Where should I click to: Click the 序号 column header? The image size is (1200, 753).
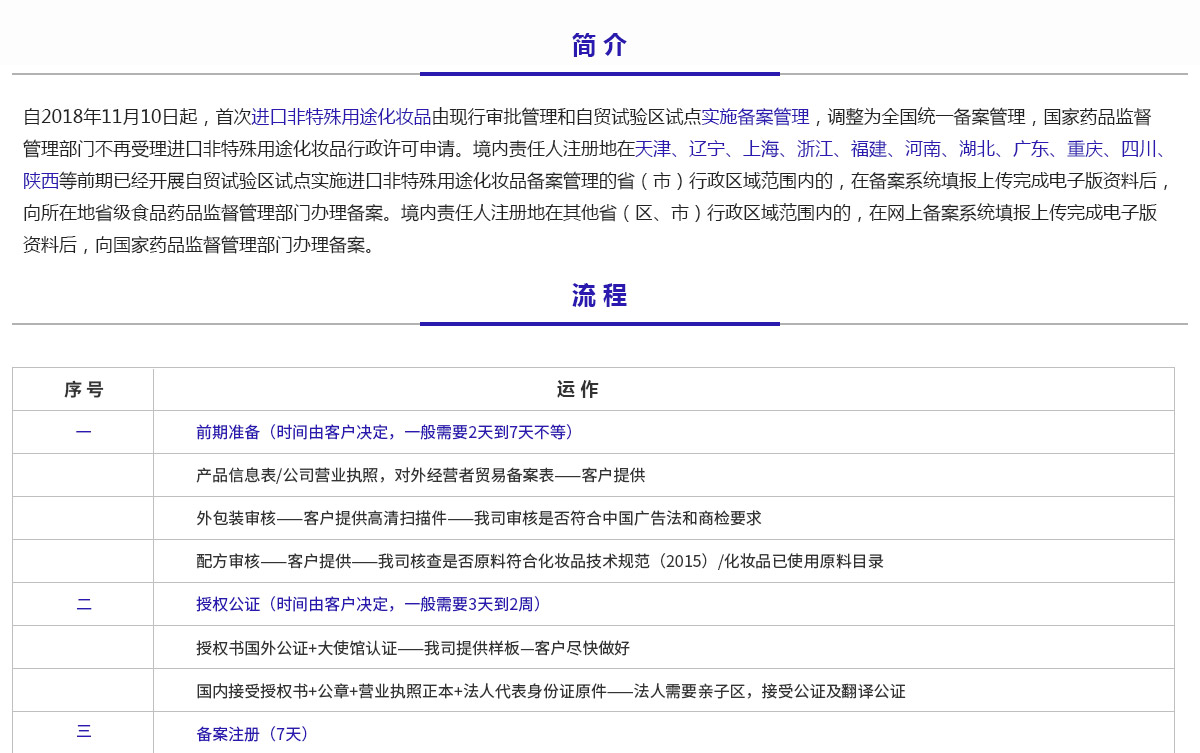pos(83,390)
